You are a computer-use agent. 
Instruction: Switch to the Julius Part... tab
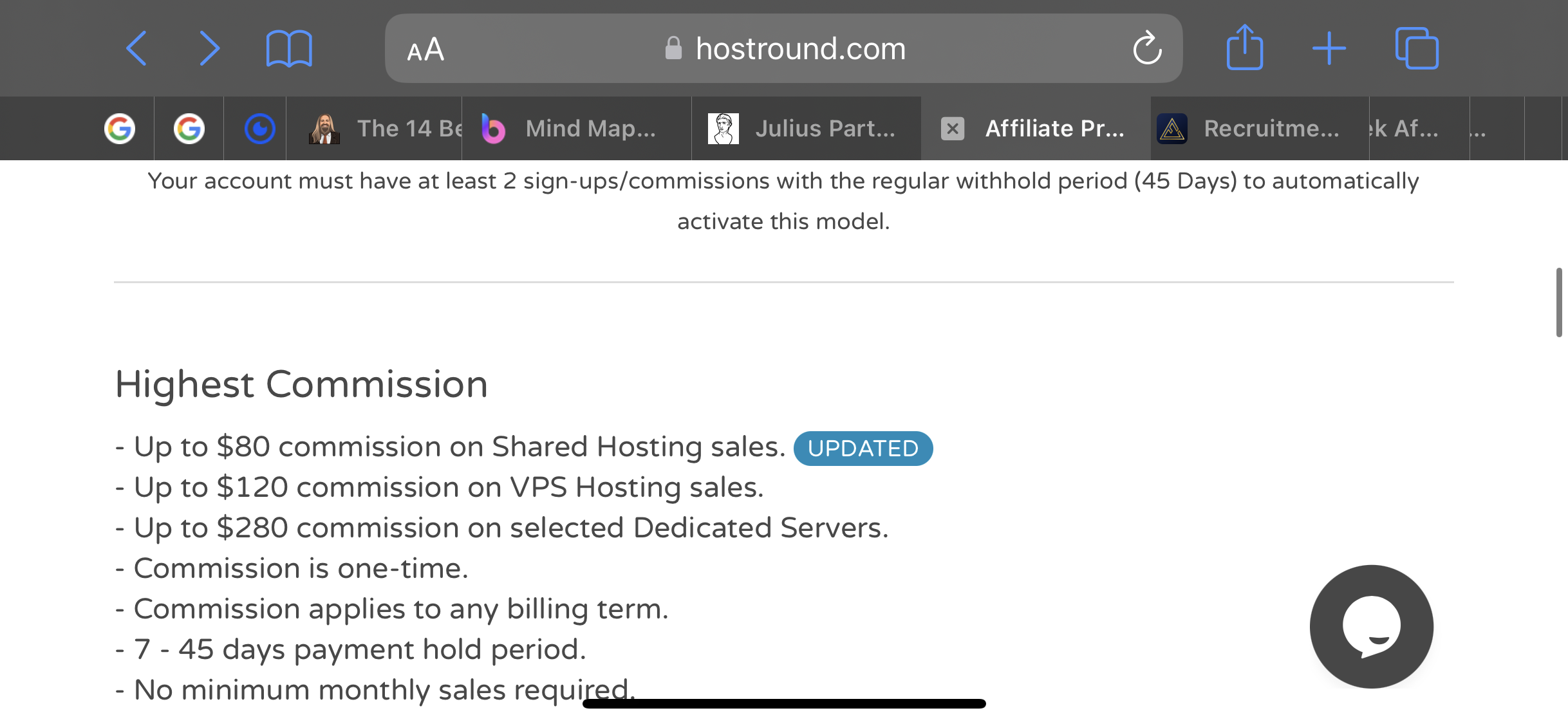807,128
